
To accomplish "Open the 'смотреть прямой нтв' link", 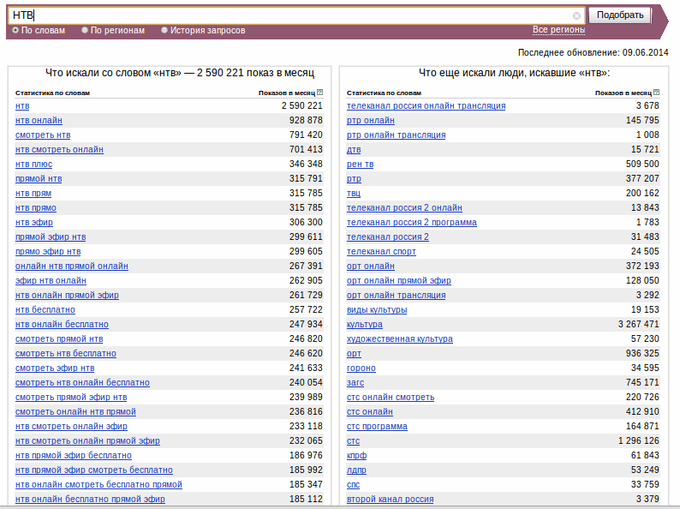I will (59, 339).
